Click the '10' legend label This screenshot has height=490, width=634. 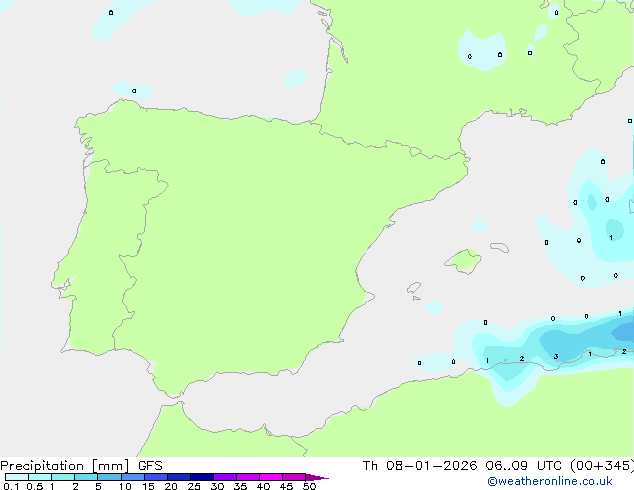125,486
